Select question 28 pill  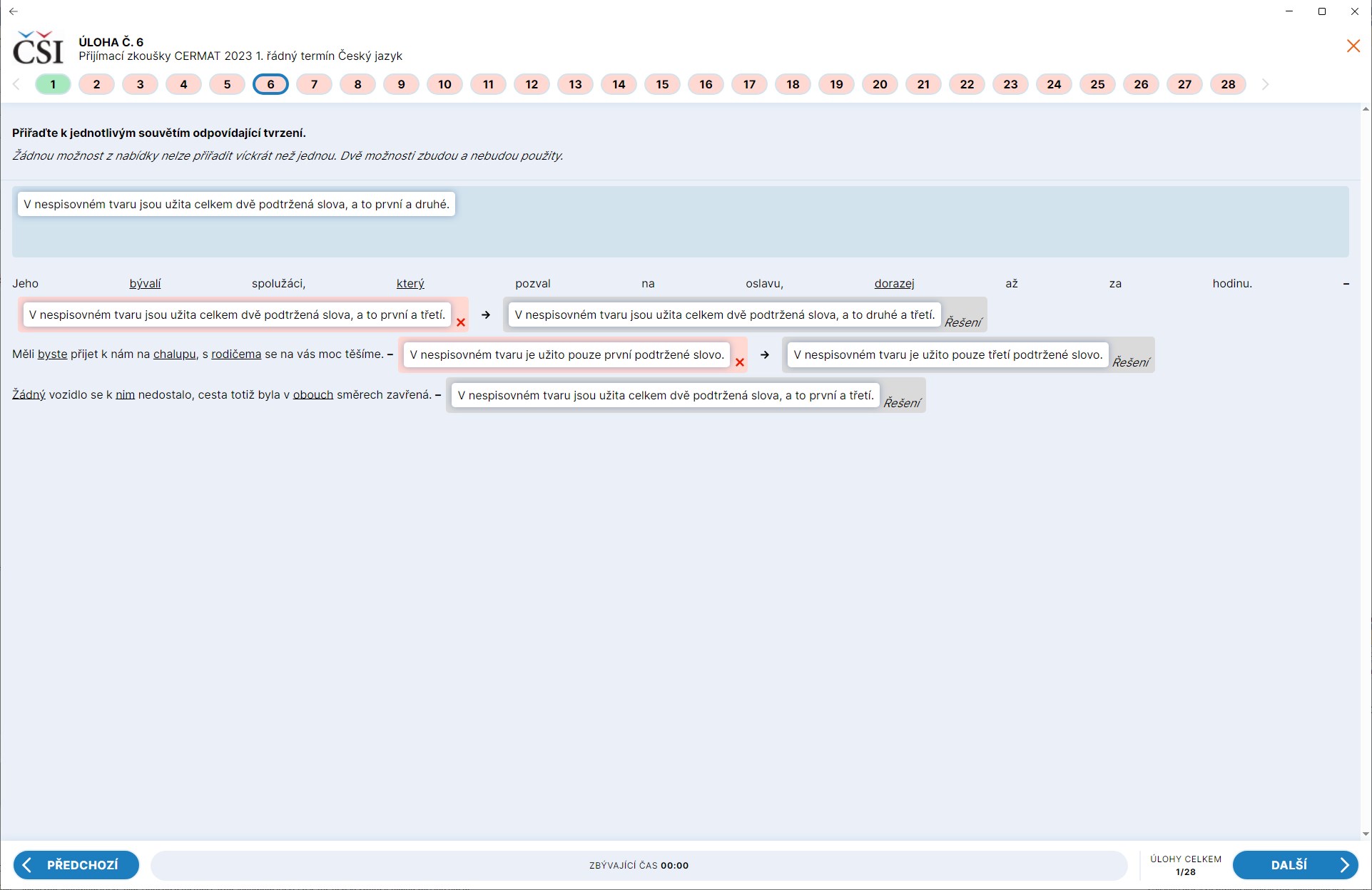coord(1228,84)
